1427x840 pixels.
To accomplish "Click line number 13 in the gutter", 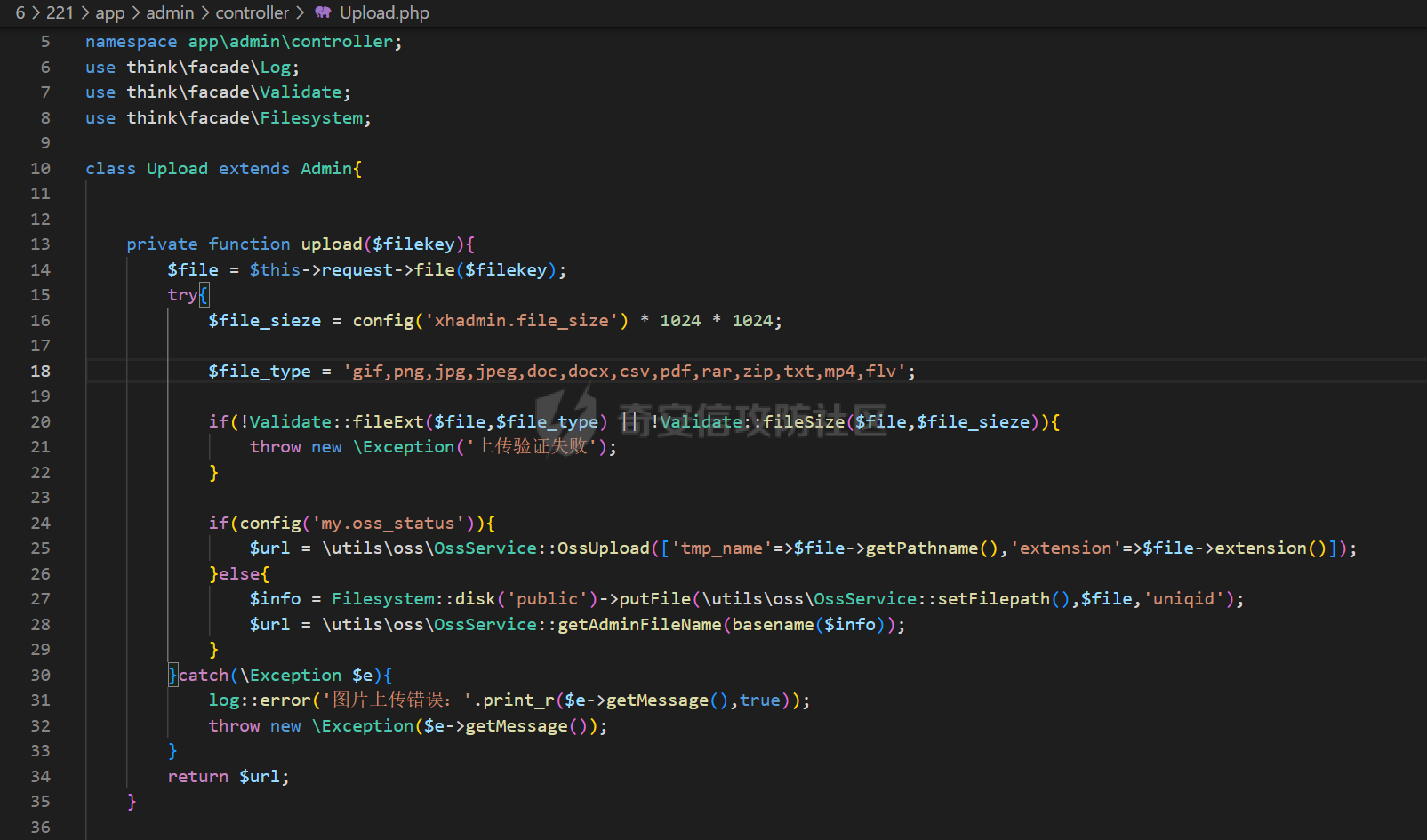I will pyautogui.click(x=41, y=244).
